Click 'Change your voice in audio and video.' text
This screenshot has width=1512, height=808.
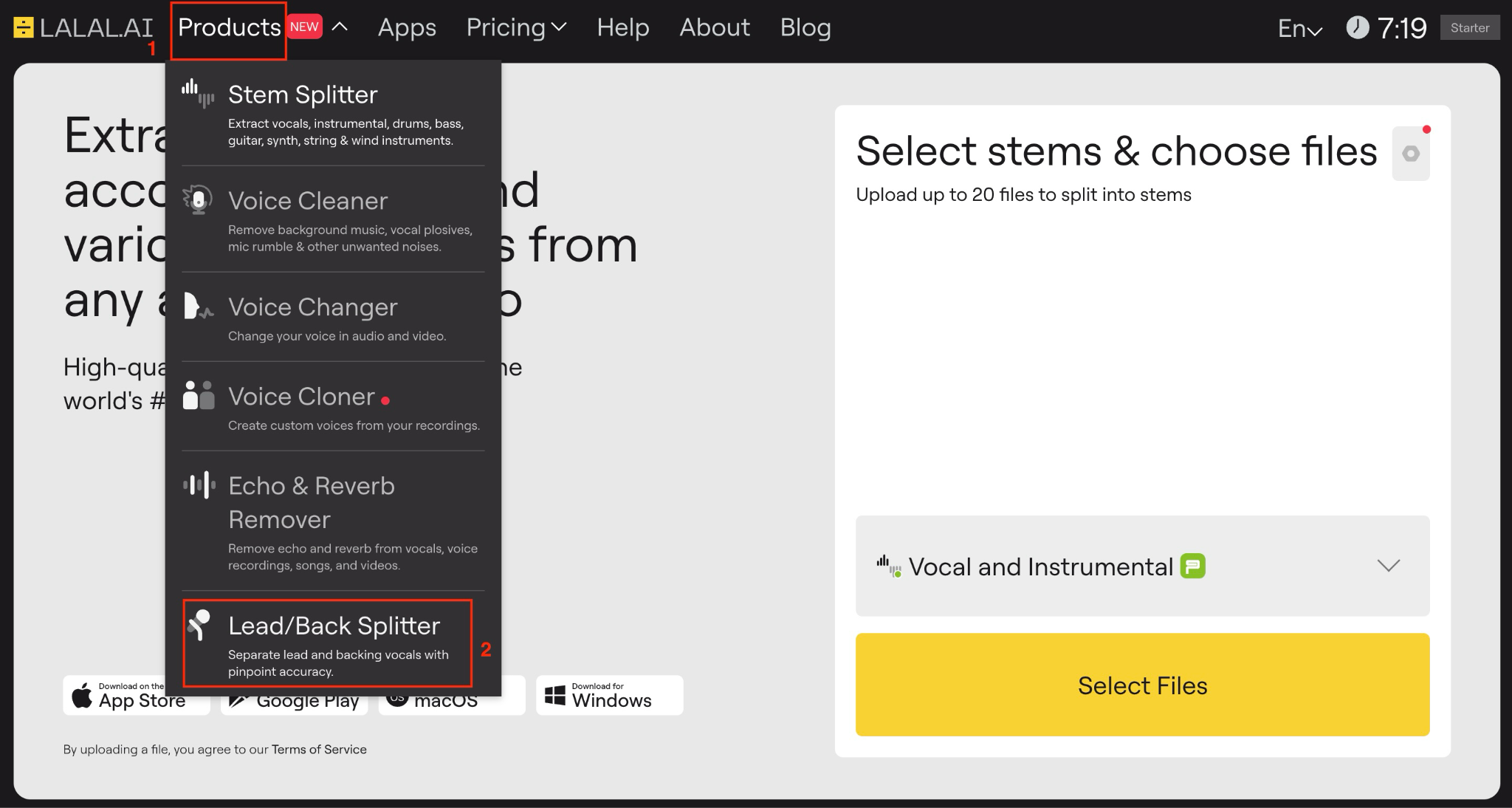pos(337,336)
